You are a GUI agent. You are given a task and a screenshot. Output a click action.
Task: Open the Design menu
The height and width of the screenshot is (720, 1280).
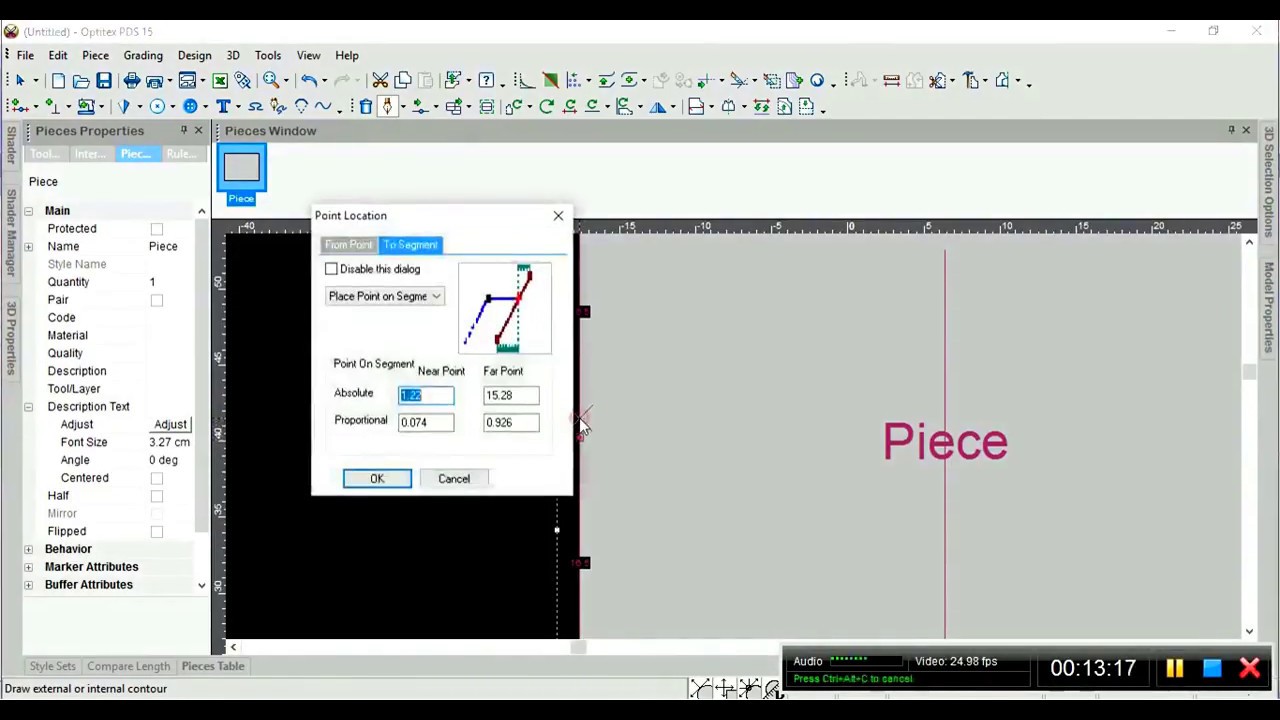194,55
